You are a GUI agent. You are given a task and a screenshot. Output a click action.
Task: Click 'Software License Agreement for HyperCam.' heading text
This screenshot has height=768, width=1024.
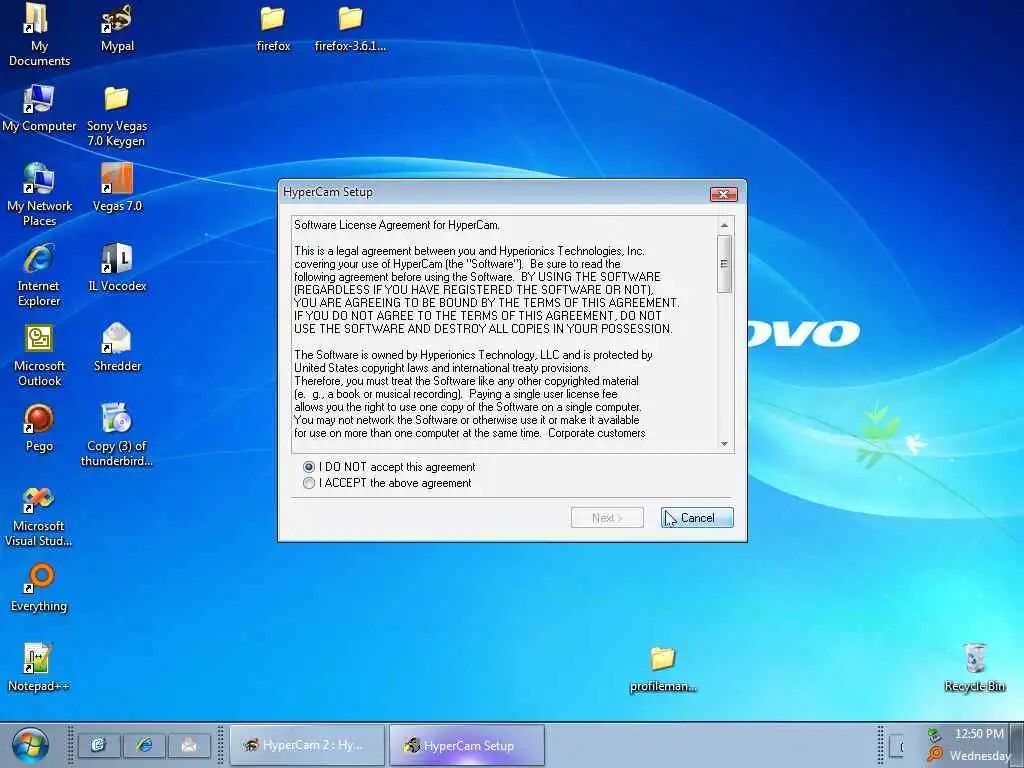click(396, 225)
